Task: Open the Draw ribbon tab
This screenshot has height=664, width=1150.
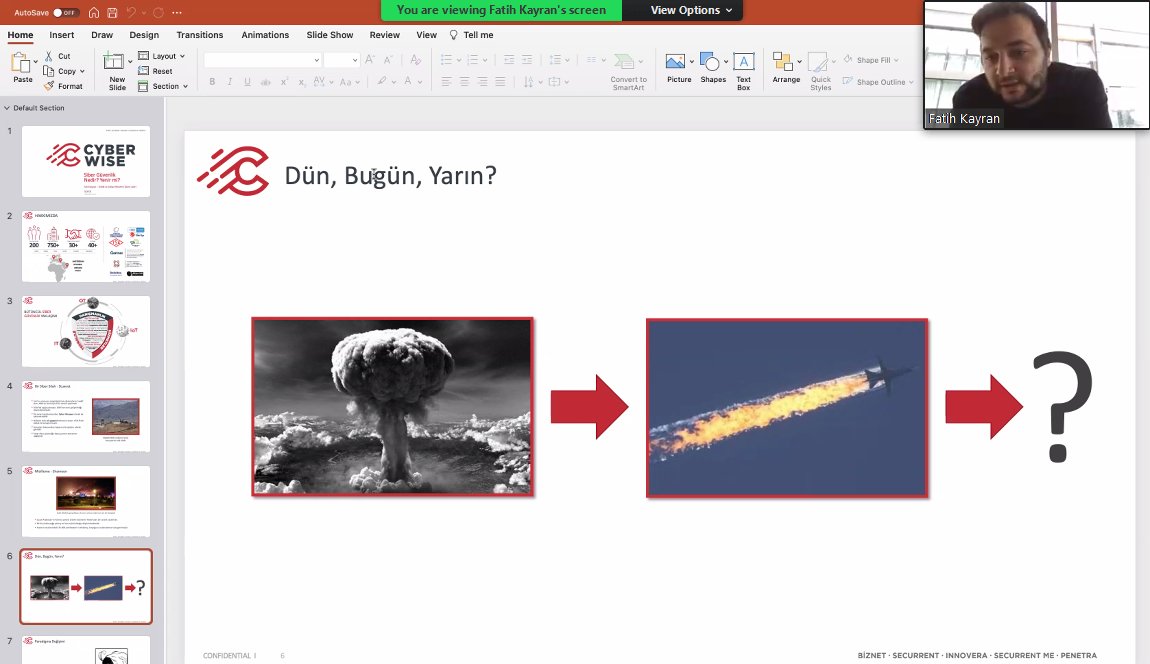Action: (x=102, y=34)
